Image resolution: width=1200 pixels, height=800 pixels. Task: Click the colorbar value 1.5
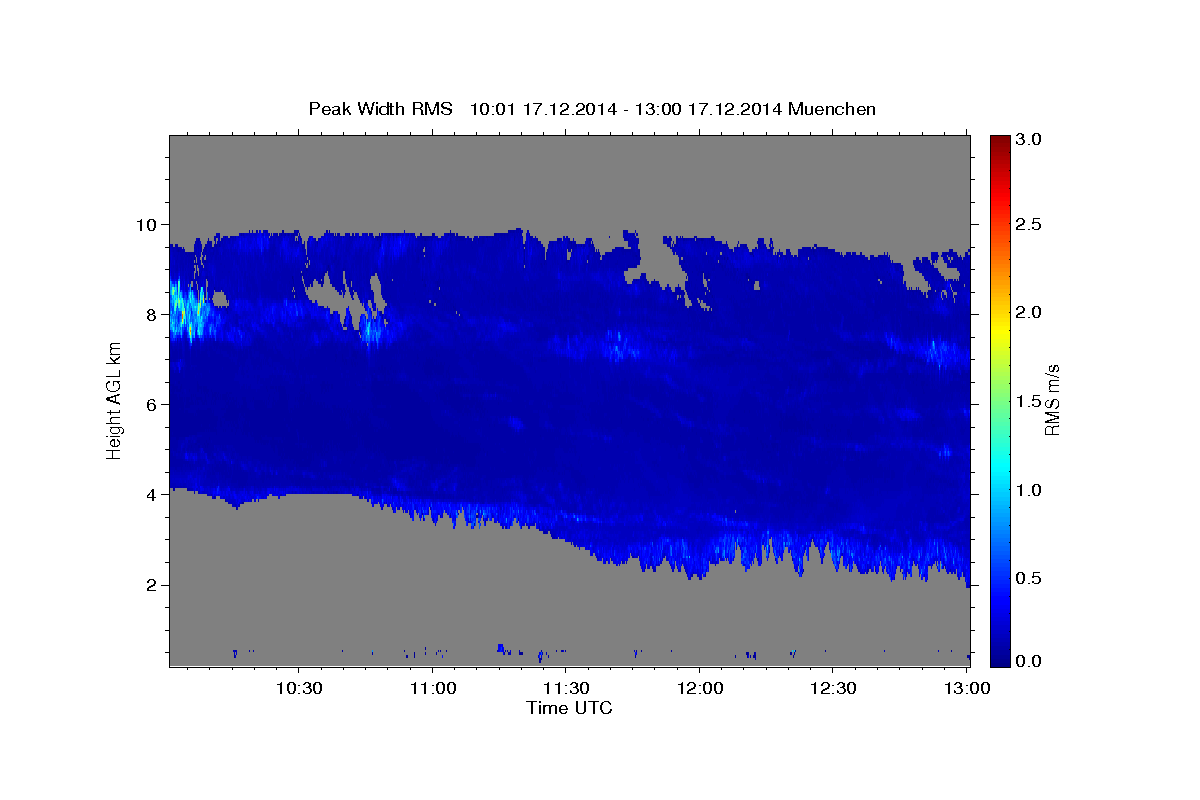click(x=1028, y=401)
